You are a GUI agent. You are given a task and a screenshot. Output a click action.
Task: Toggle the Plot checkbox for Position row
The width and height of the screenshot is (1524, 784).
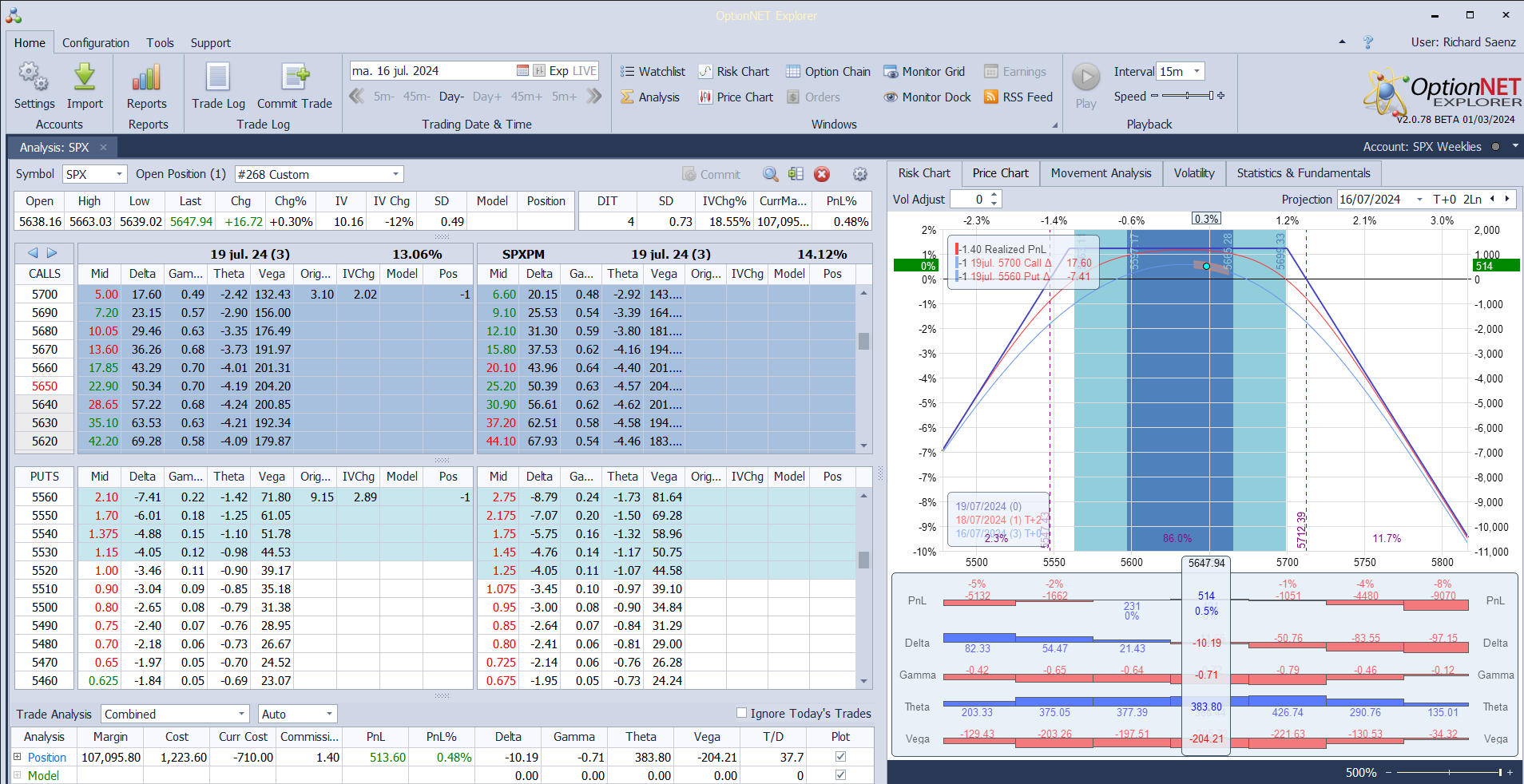(840, 757)
